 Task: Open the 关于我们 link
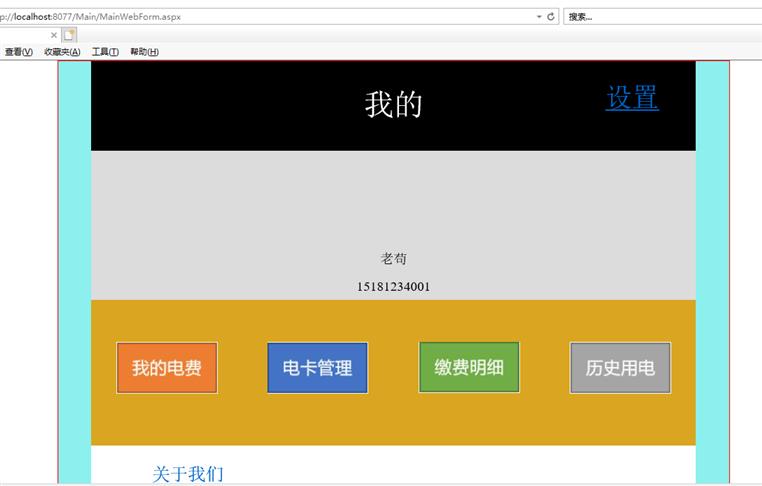coord(188,474)
